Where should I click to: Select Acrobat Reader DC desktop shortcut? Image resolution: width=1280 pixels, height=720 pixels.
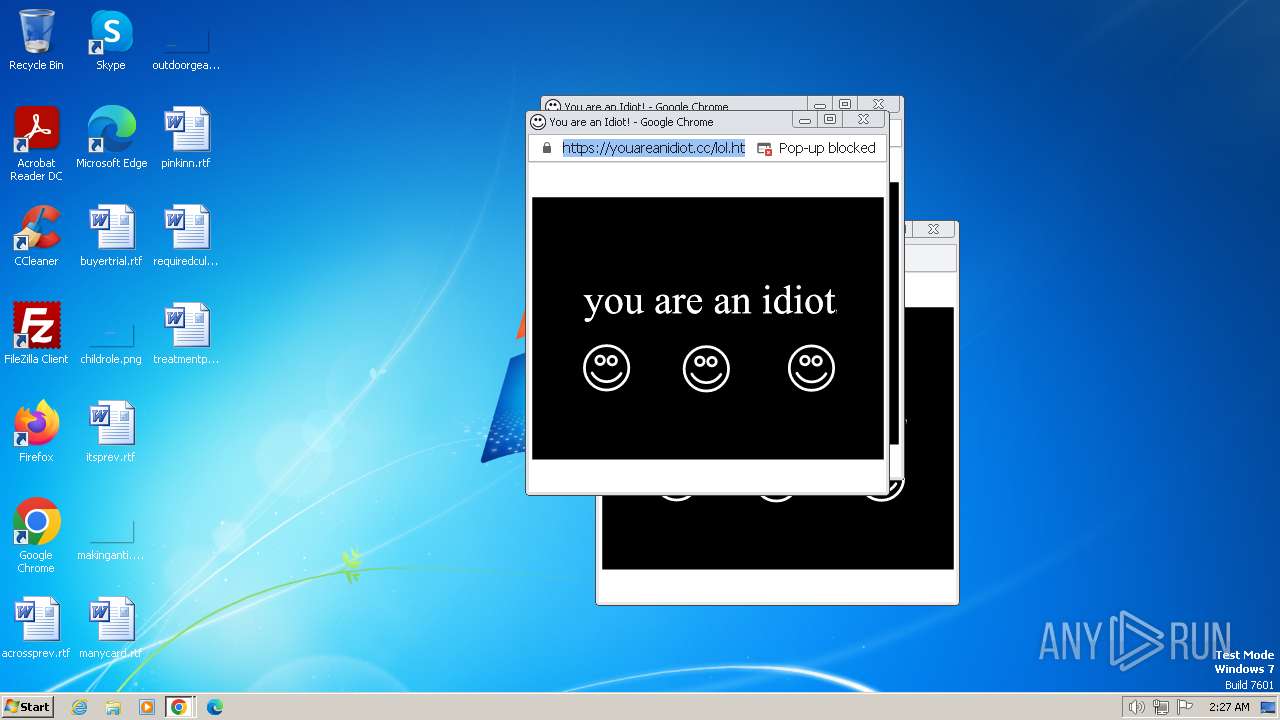(36, 144)
